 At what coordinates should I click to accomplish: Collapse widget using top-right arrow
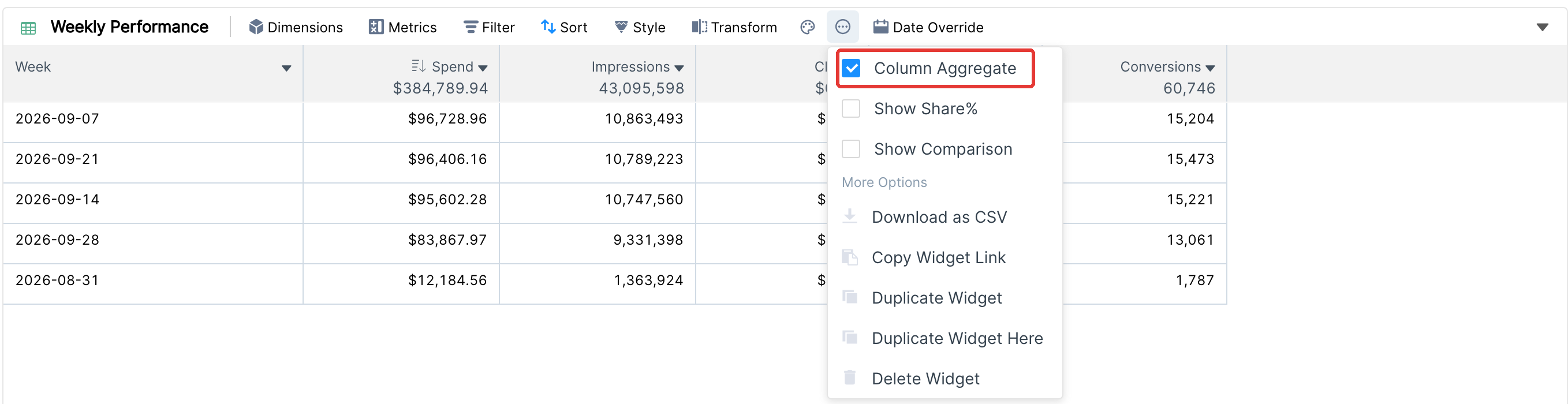click(x=1542, y=27)
